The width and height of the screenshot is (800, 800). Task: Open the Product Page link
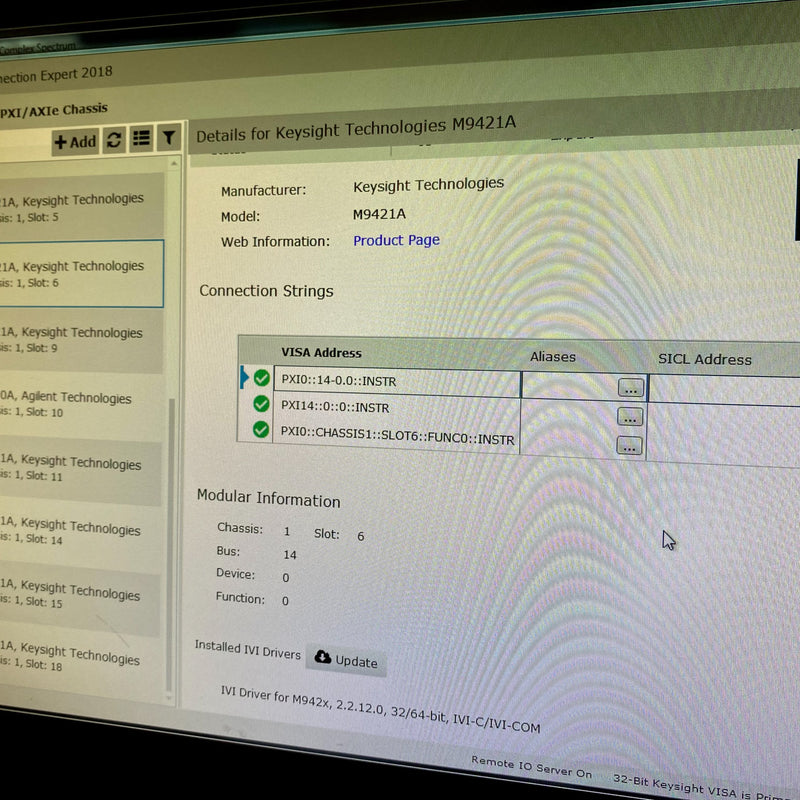[396, 240]
